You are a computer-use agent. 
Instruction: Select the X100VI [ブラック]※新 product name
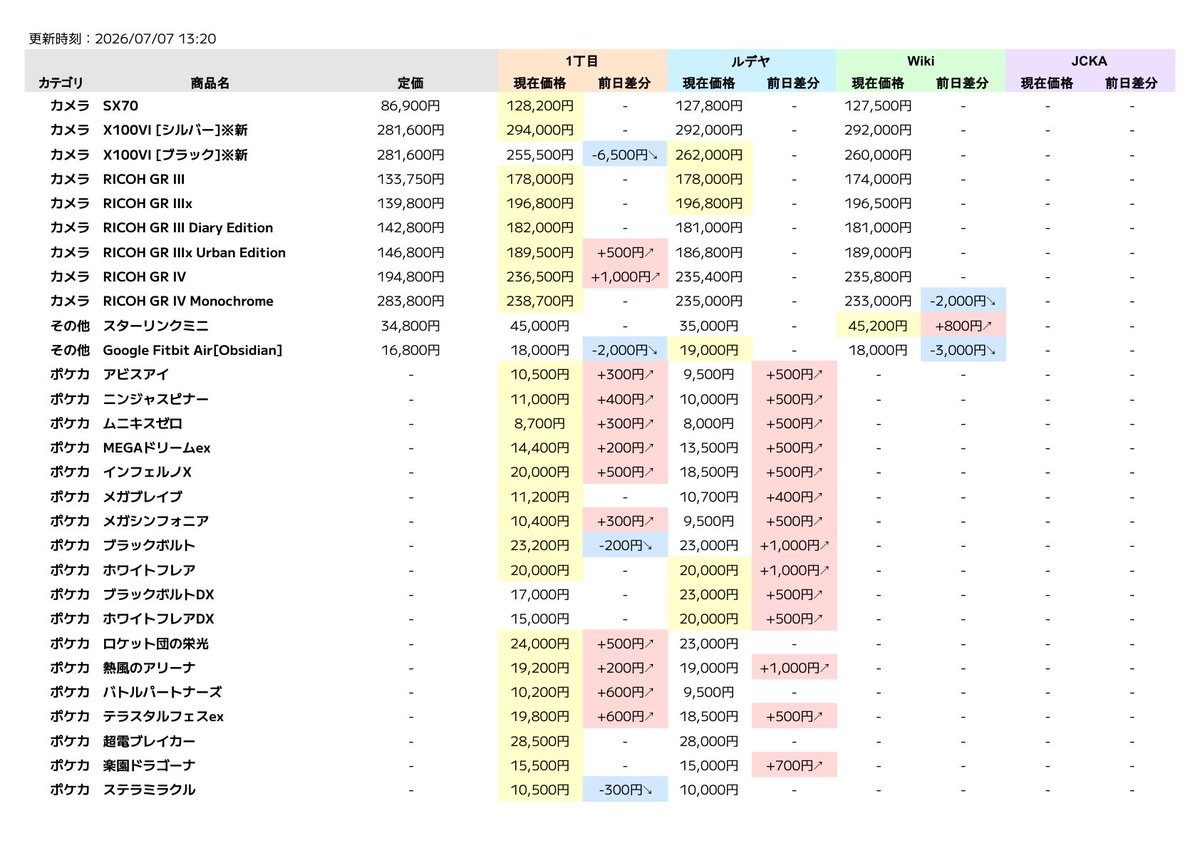175,154
